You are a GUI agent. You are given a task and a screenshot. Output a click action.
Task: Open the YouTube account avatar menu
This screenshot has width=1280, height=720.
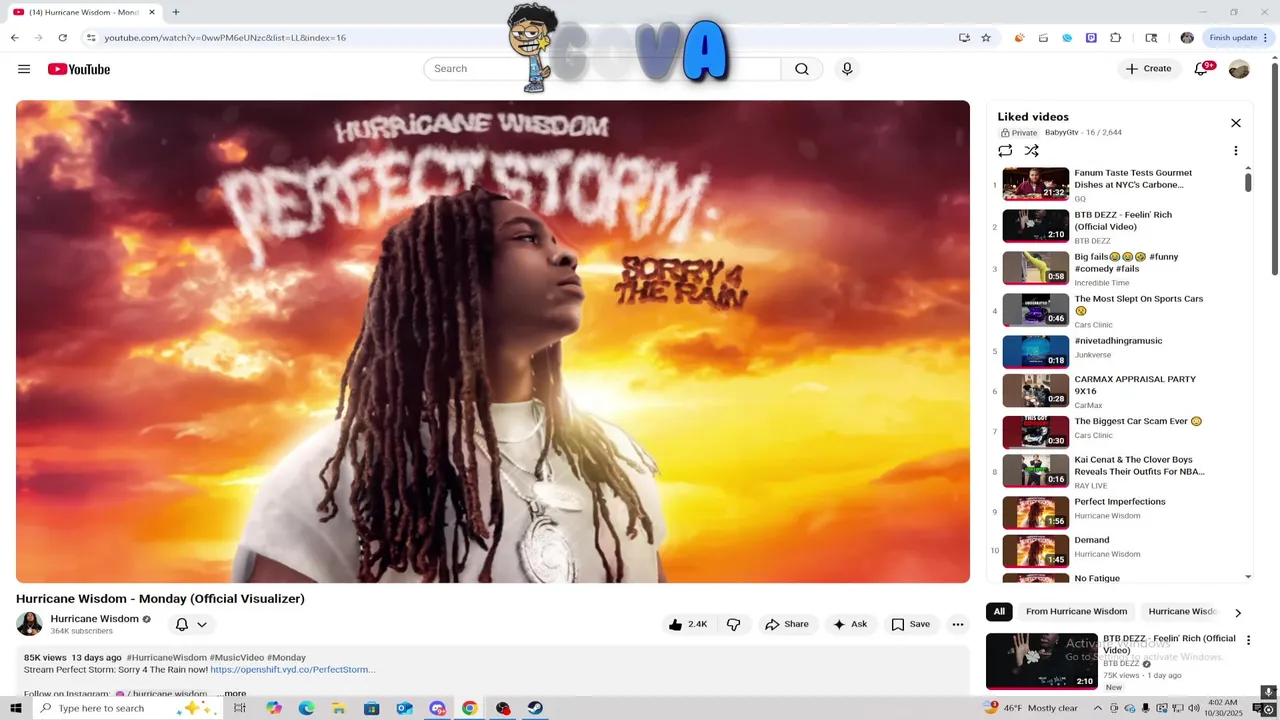[1239, 69]
